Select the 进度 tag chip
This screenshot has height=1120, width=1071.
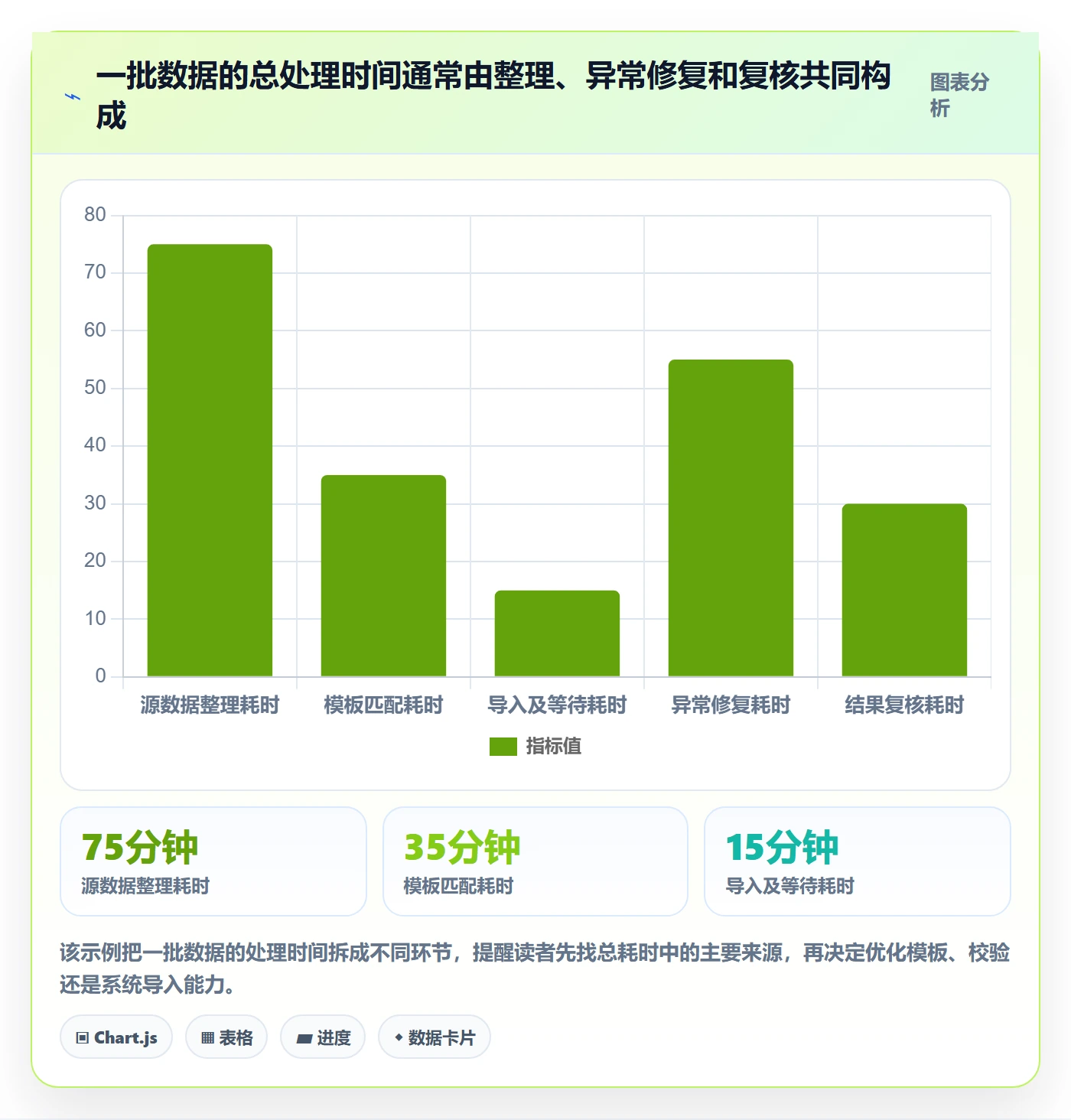point(323,1037)
